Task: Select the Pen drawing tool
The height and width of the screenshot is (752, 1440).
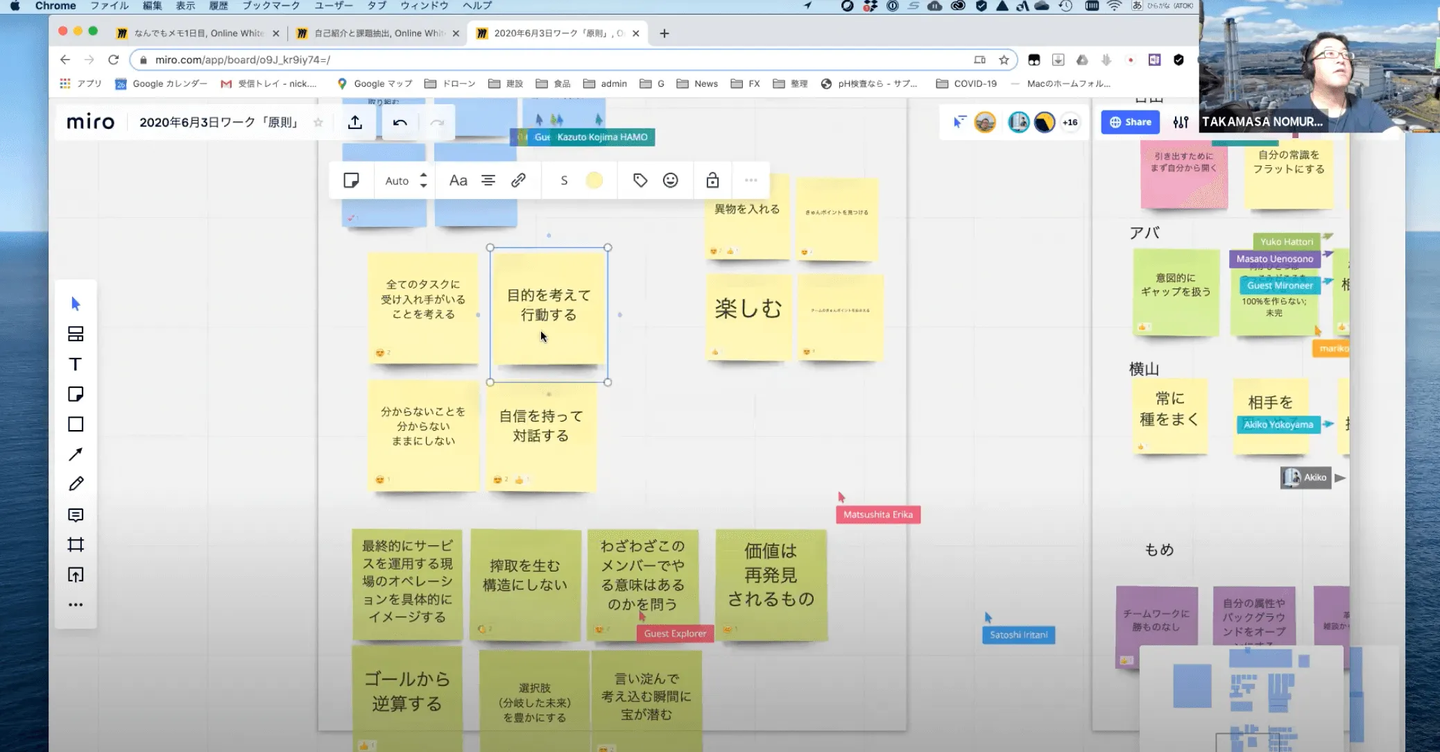Action: pyautogui.click(x=75, y=484)
